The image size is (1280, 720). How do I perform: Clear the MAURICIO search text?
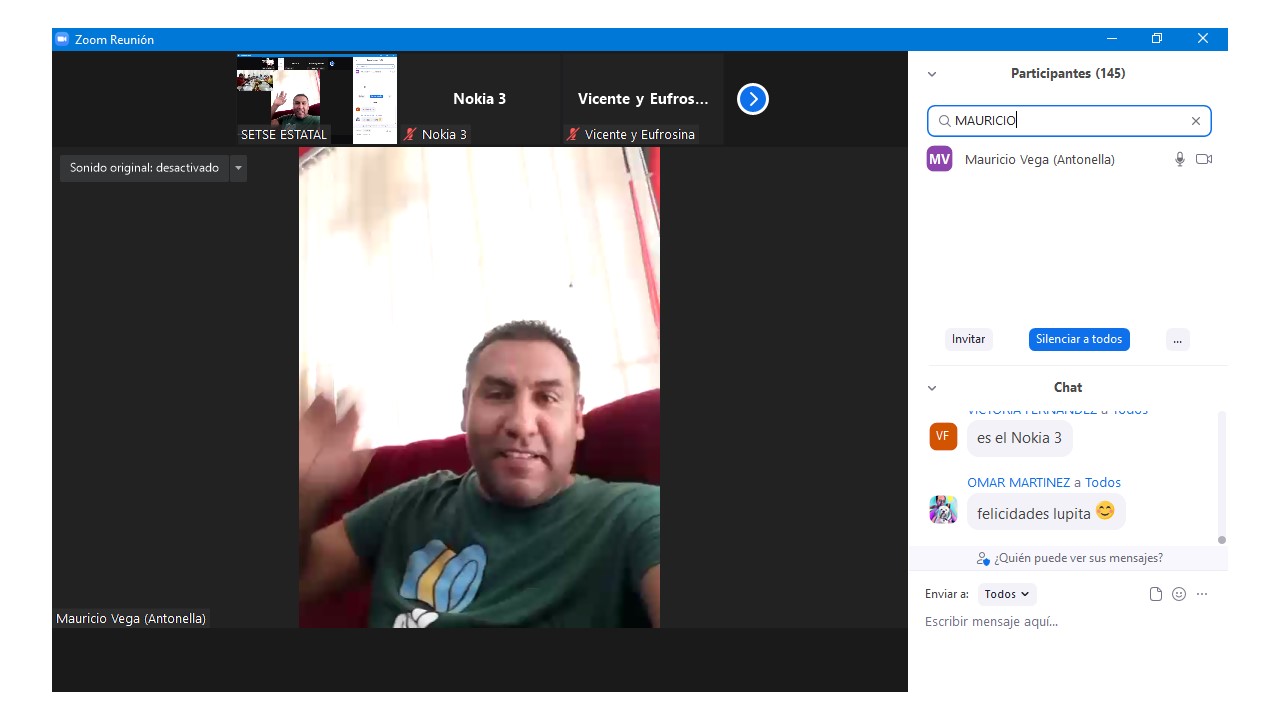tap(1195, 121)
